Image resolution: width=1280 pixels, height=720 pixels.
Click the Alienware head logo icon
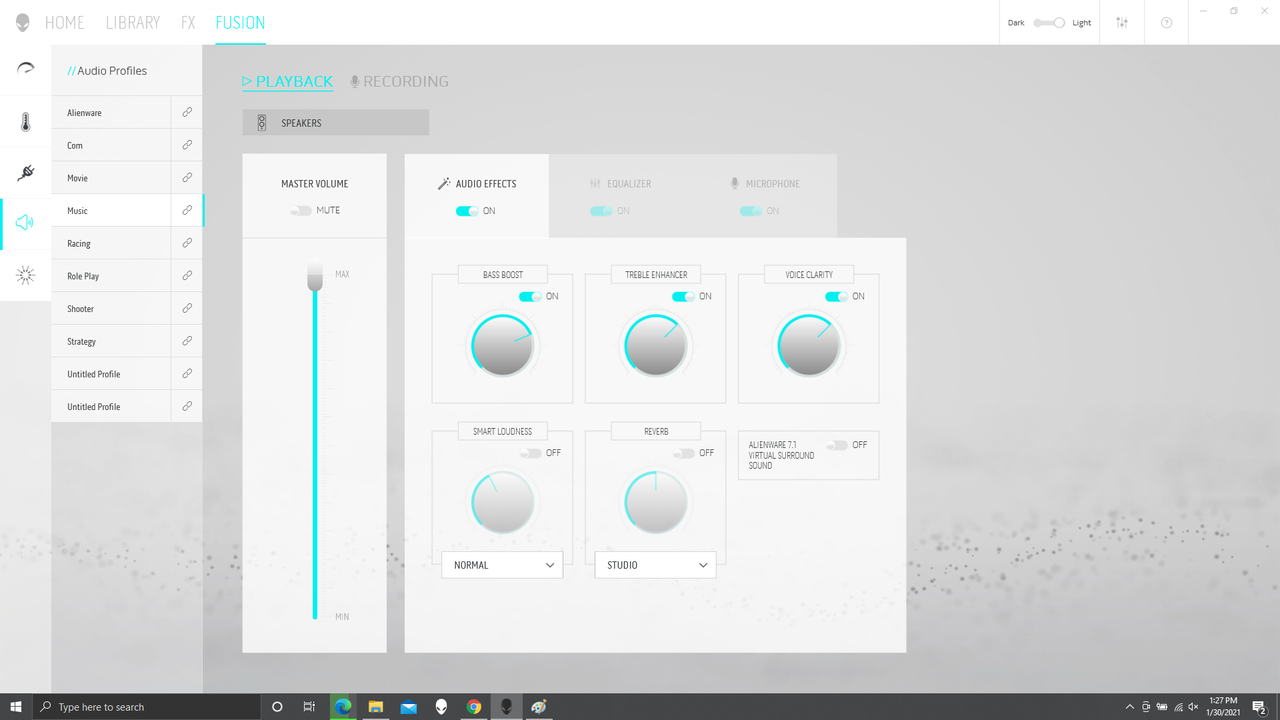point(22,22)
